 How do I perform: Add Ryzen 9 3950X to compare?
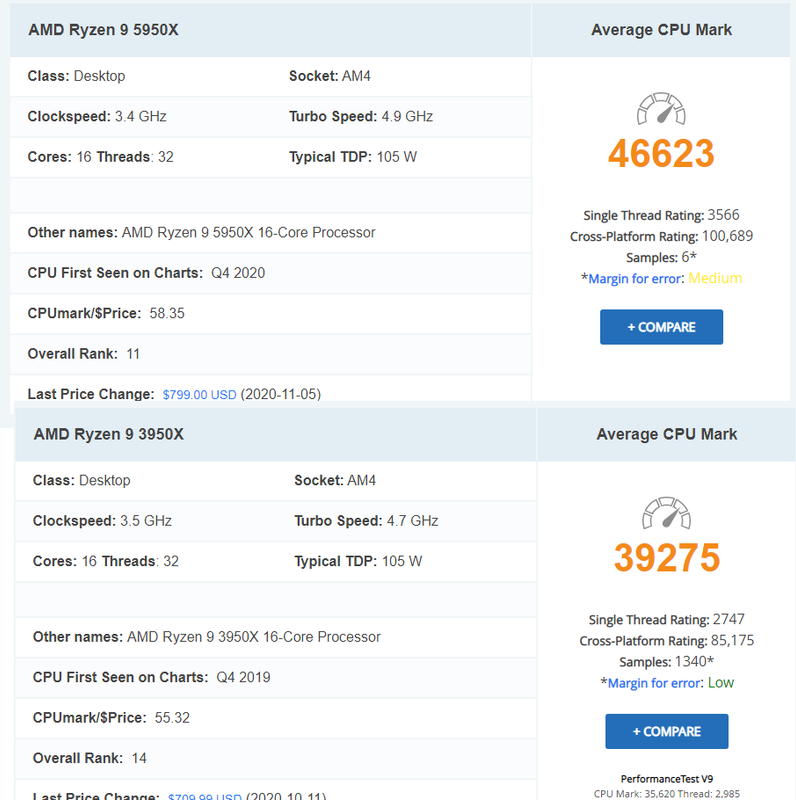666,731
